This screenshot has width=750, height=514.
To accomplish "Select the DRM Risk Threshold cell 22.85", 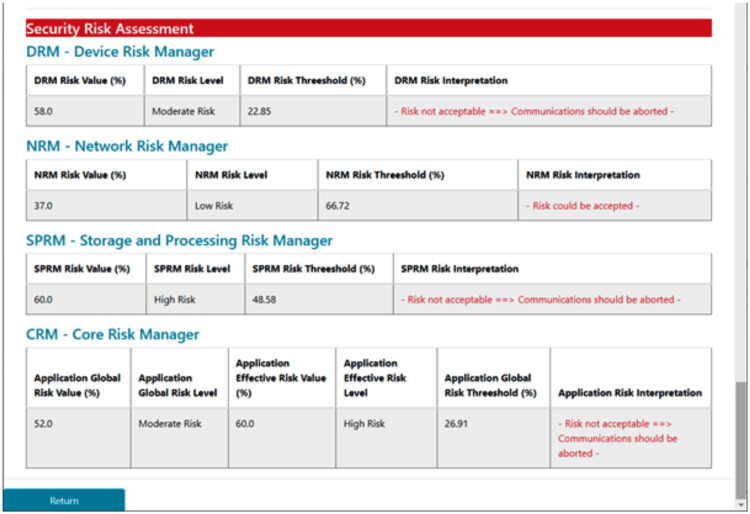I will (x=313, y=111).
